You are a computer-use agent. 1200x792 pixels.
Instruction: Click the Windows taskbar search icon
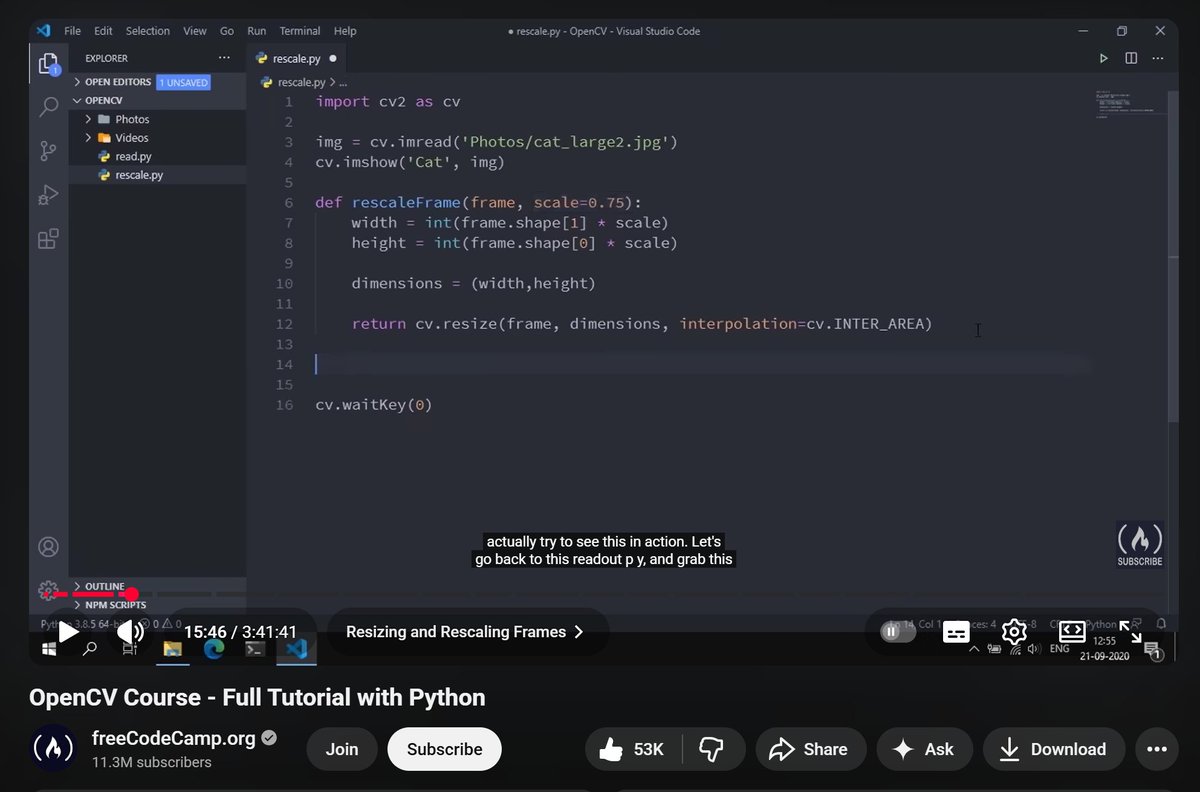[x=90, y=649]
